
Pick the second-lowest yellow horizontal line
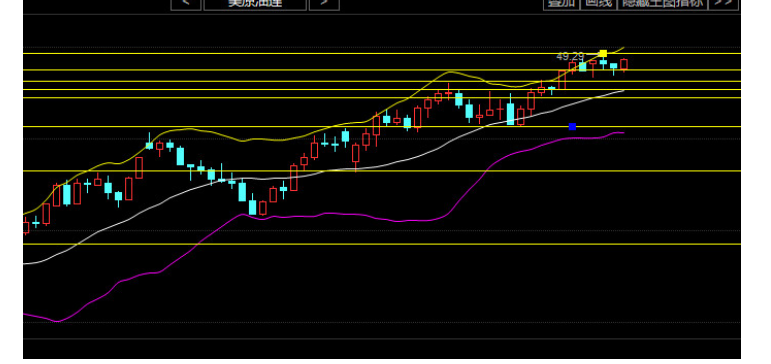pyautogui.click(x=382, y=171)
